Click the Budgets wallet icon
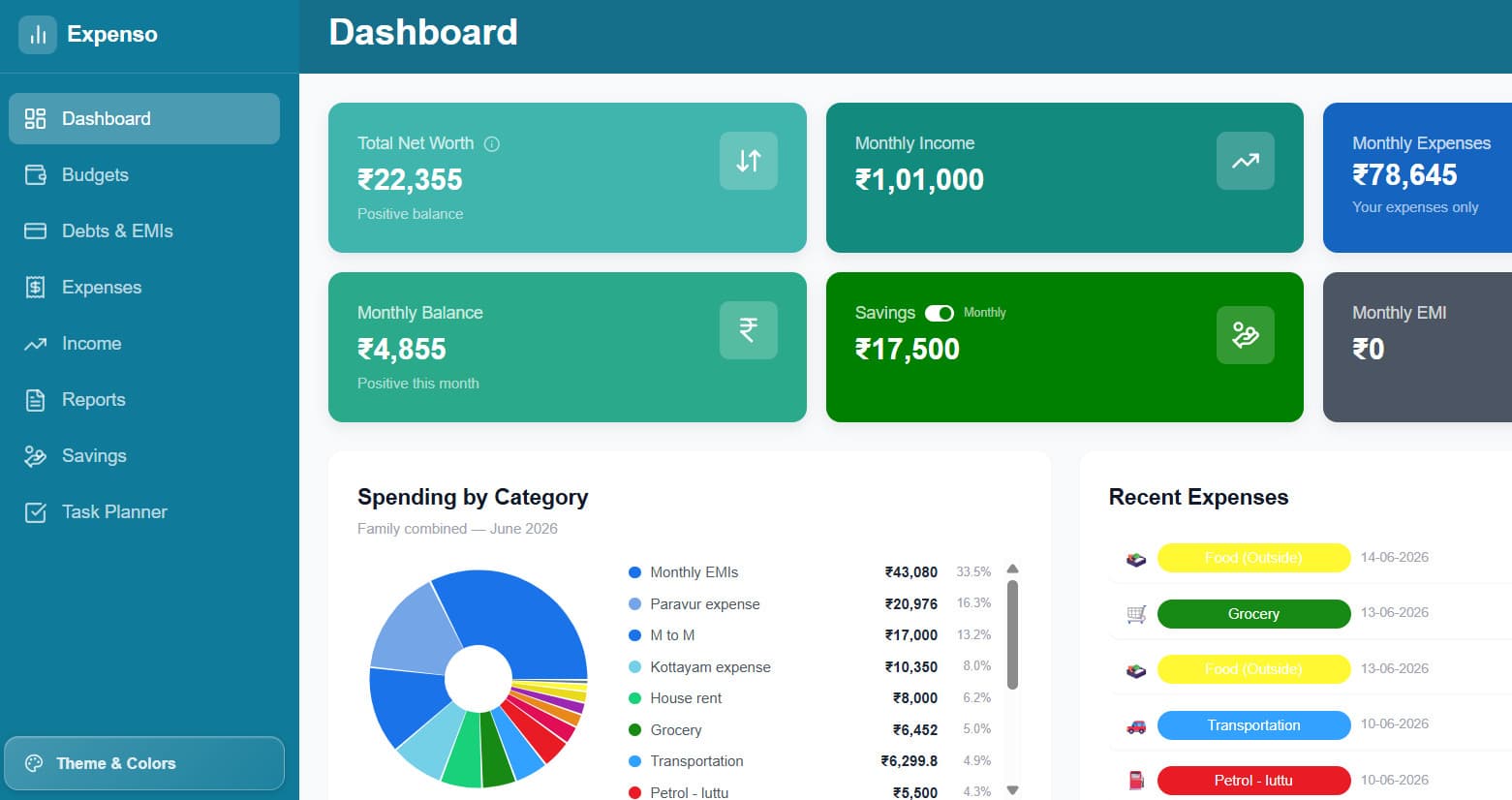1512x800 pixels. (35, 174)
